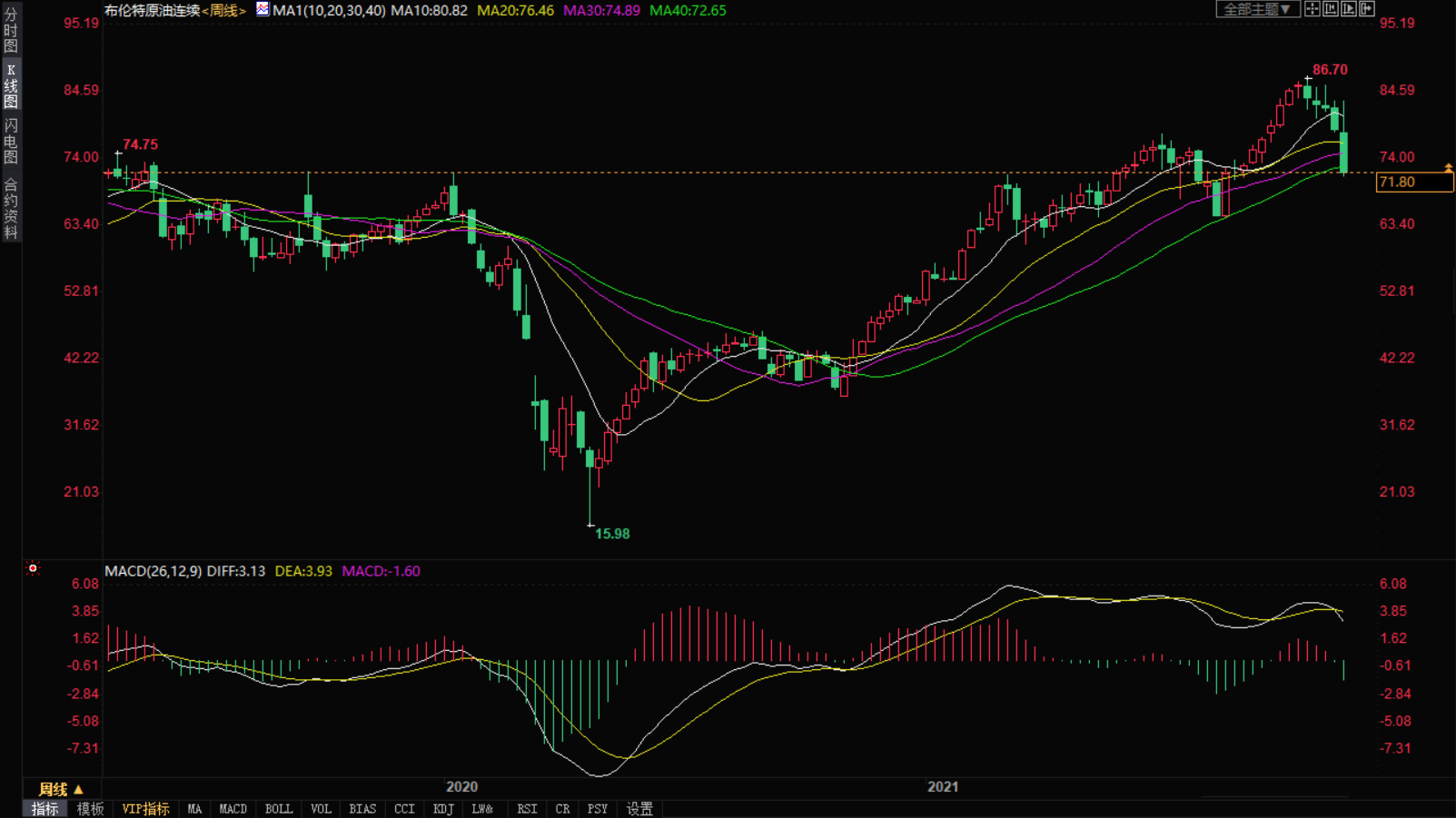
Task: Open the <周线> period label in title
Action: 223,11
